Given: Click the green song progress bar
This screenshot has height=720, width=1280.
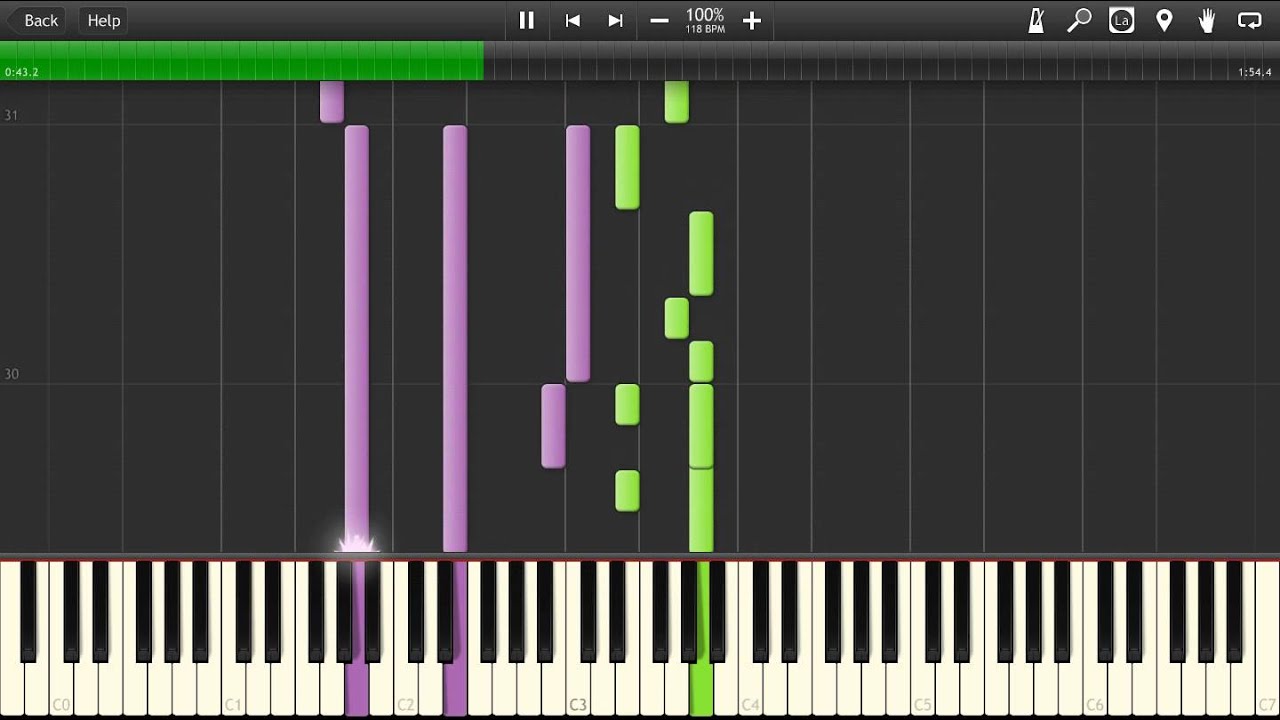Looking at the screenshot, I should tap(240, 59).
